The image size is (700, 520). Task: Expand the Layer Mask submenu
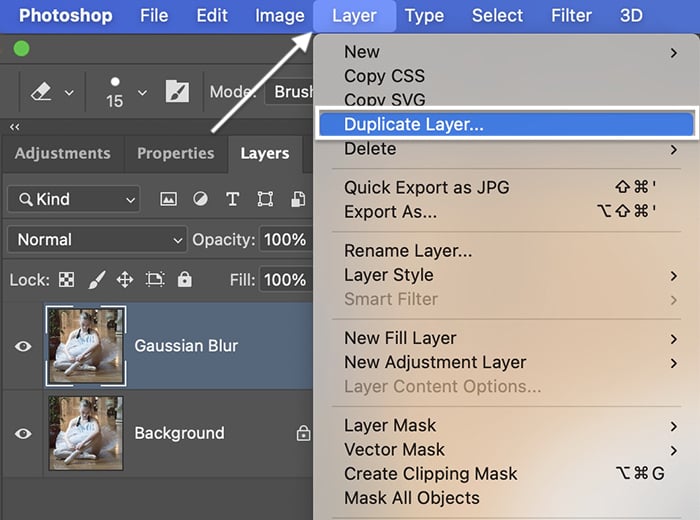pyautogui.click(x=506, y=425)
